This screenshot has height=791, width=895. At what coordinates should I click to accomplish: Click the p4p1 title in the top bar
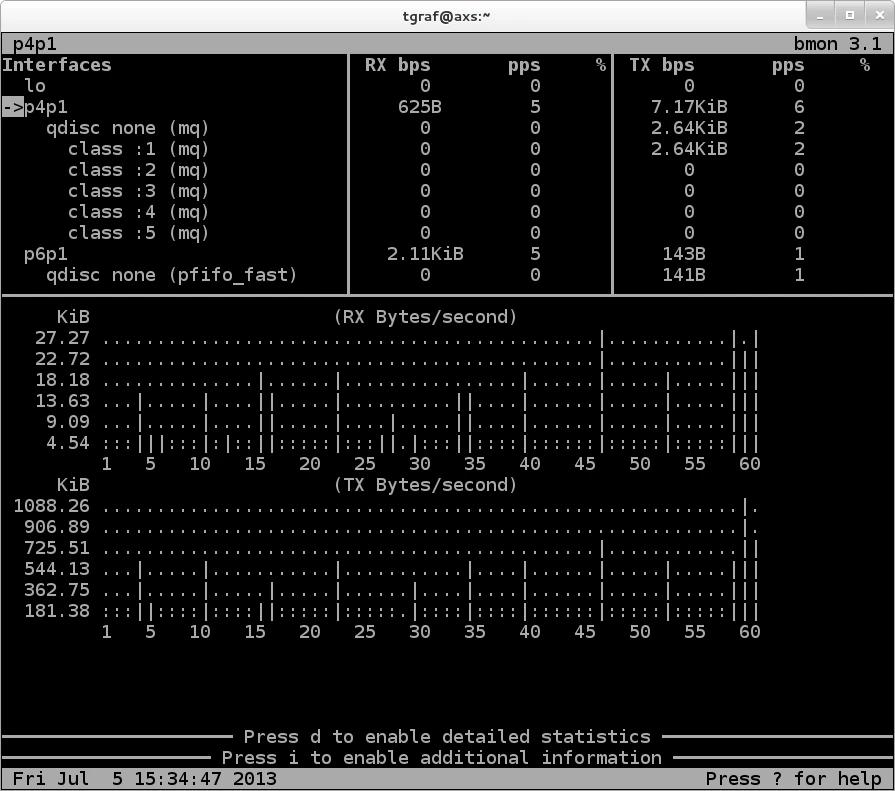[x=35, y=45]
